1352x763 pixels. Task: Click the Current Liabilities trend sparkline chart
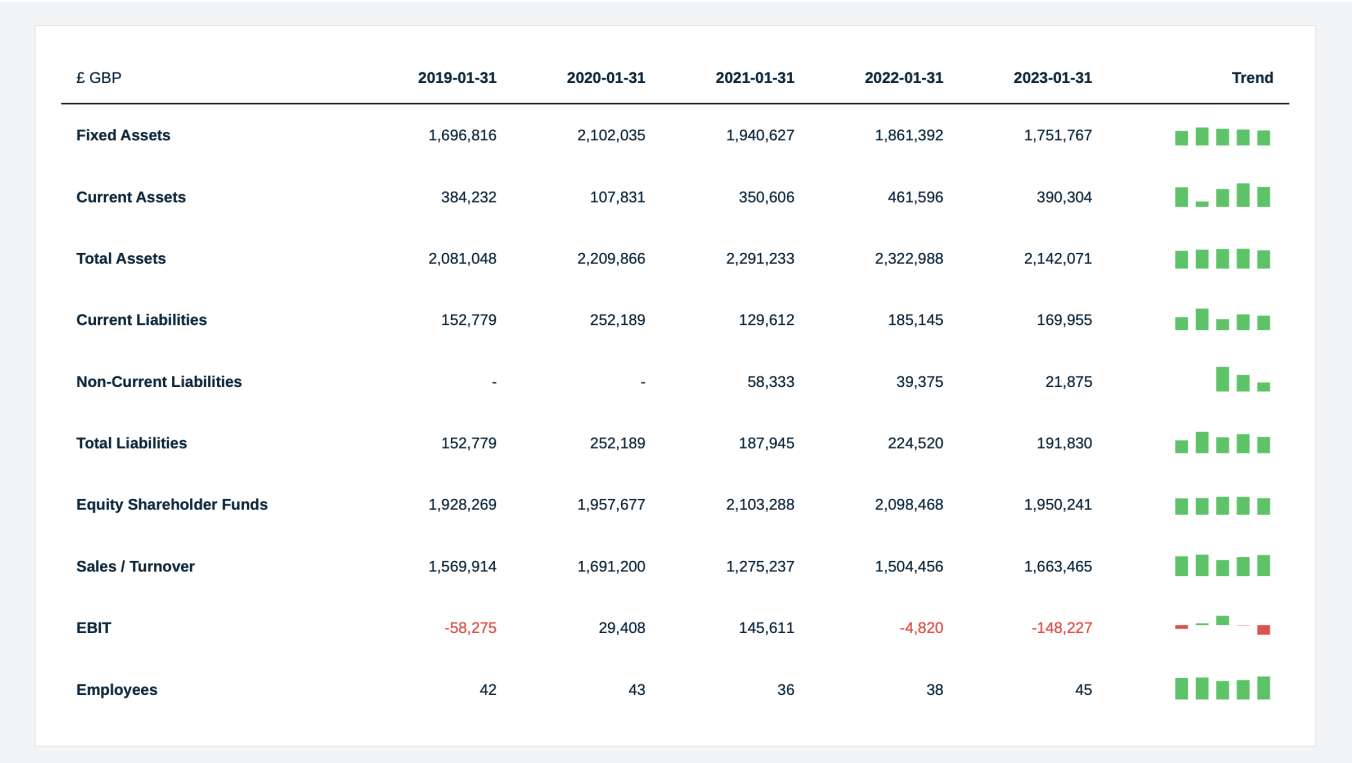pyautogui.click(x=1222, y=320)
